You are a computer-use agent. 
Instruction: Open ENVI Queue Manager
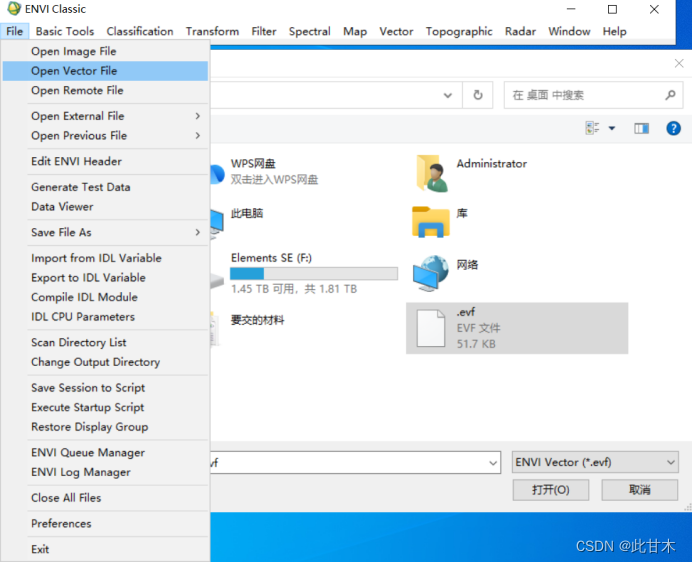point(105,452)
